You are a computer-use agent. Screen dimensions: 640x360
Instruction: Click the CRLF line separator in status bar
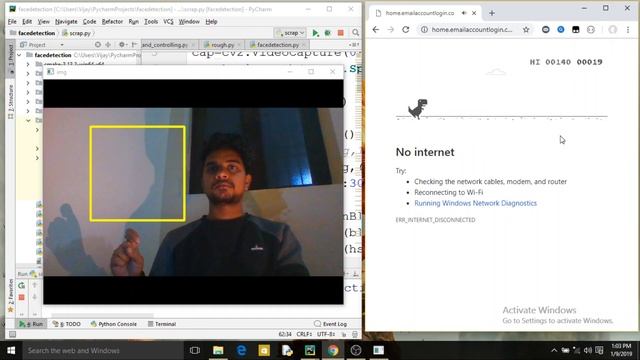coord(304,334)
